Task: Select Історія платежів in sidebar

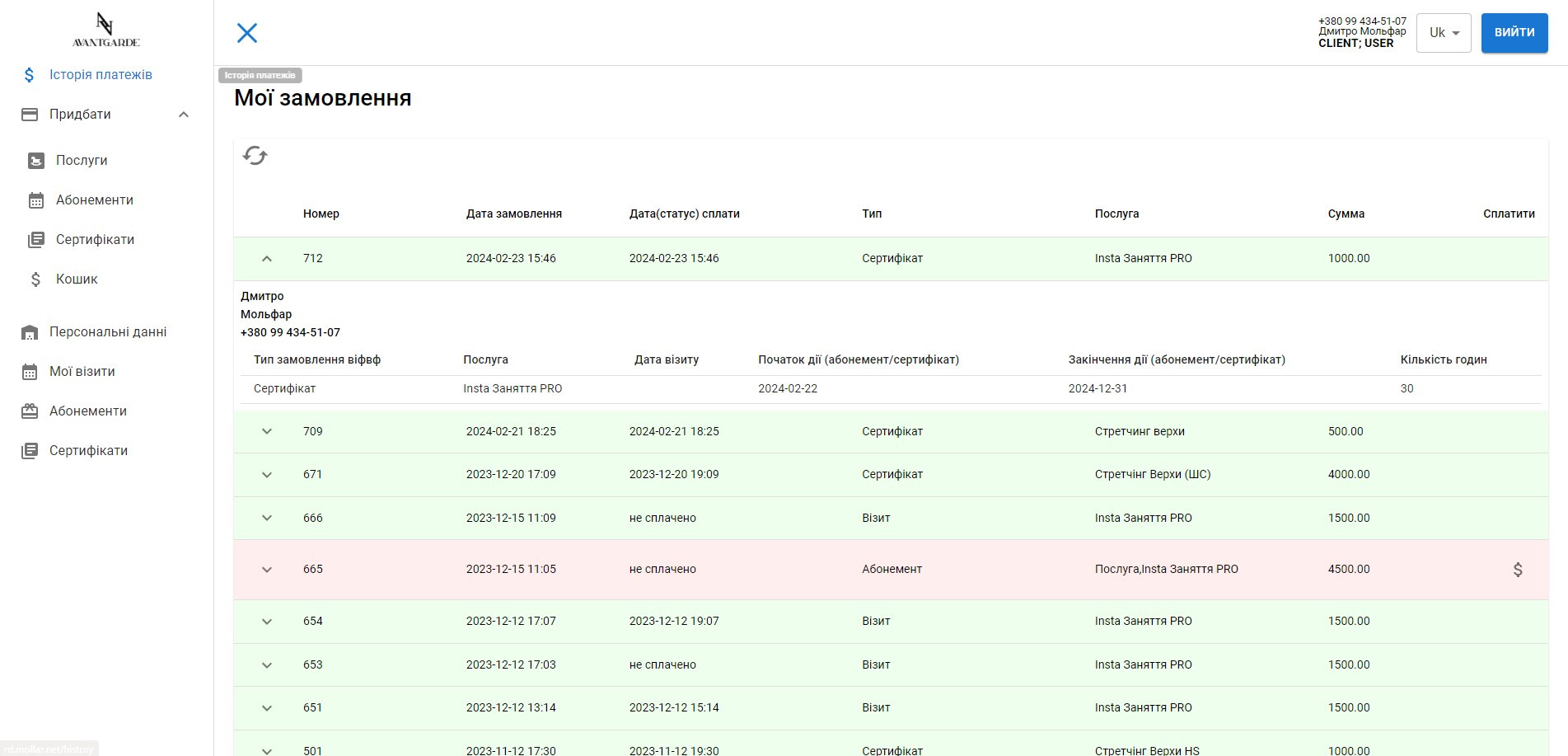Action: pyautogui.click(x=101, y=75)
